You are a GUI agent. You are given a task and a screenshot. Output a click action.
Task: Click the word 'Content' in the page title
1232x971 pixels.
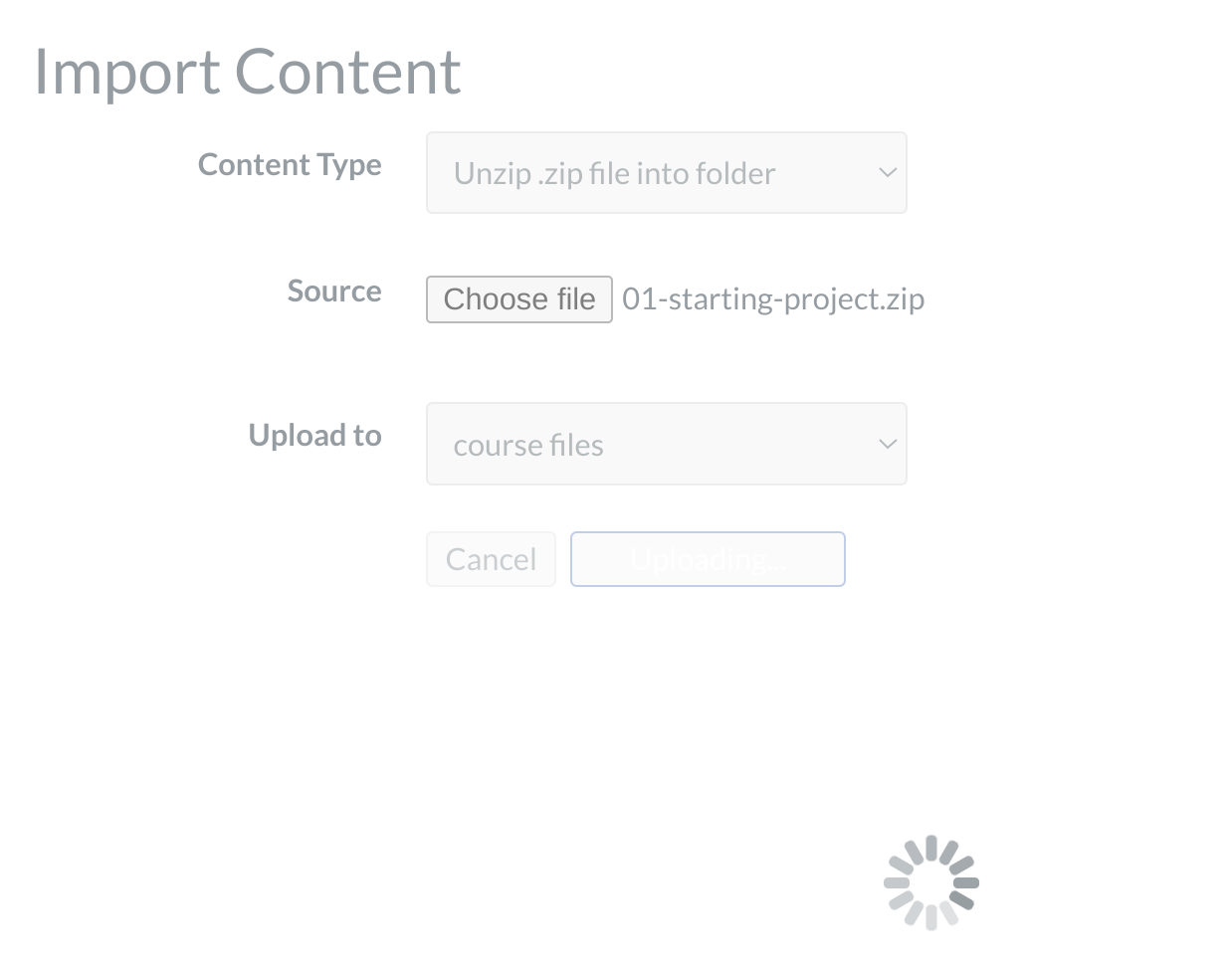(348, 72)
